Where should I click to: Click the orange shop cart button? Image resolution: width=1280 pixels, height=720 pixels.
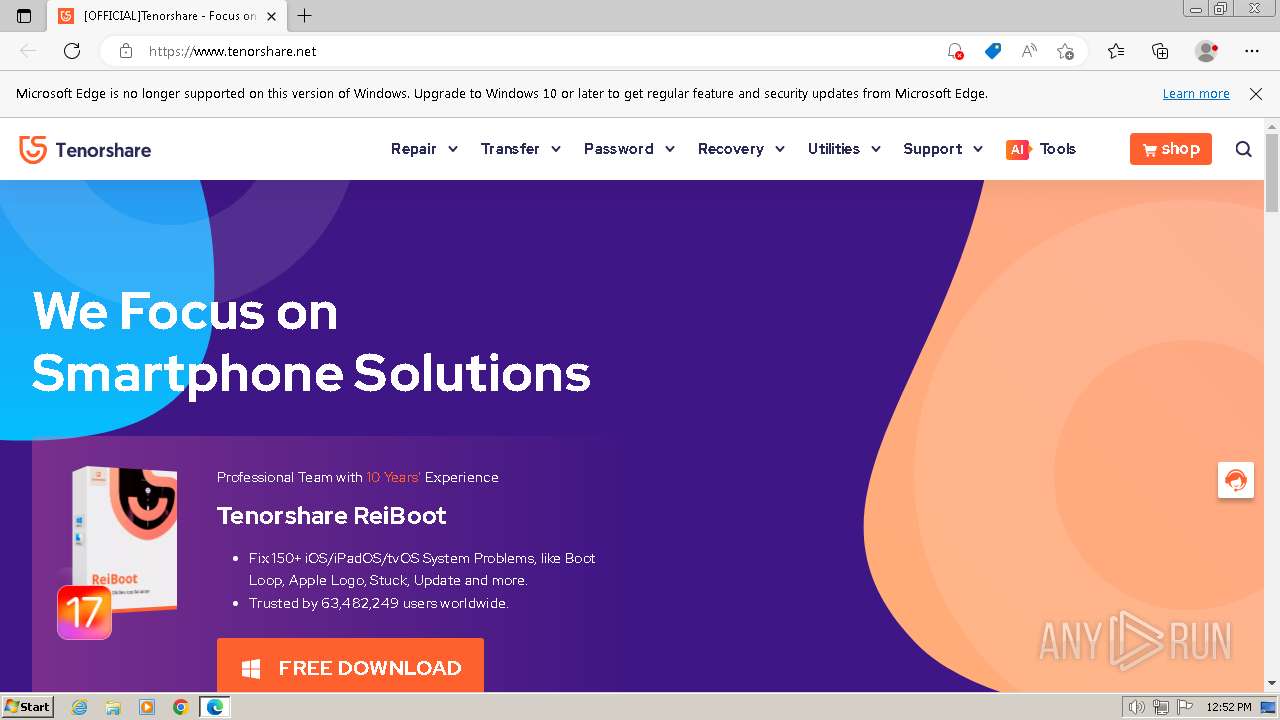1171,149
